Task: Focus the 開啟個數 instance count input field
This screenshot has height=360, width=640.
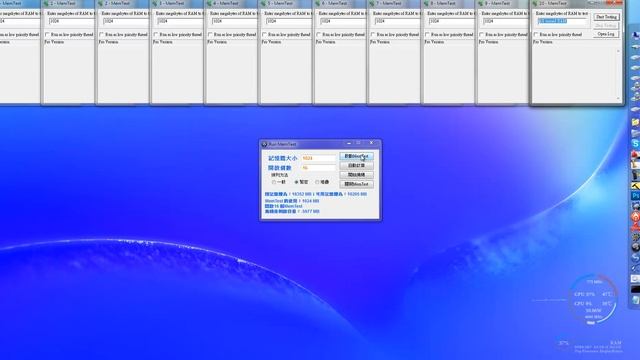Action: point(318,168)
